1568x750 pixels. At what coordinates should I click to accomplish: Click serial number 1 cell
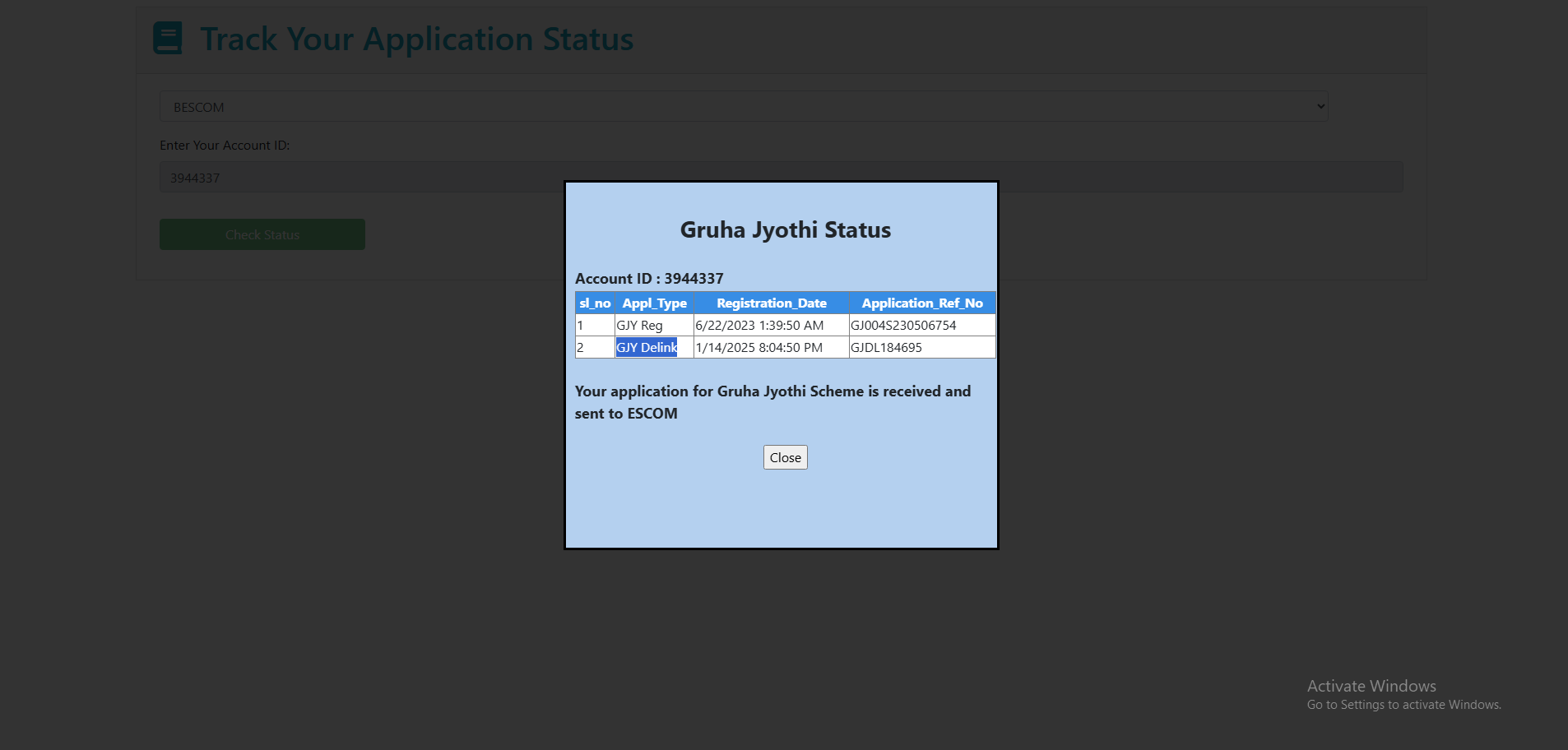click(595, 325)
